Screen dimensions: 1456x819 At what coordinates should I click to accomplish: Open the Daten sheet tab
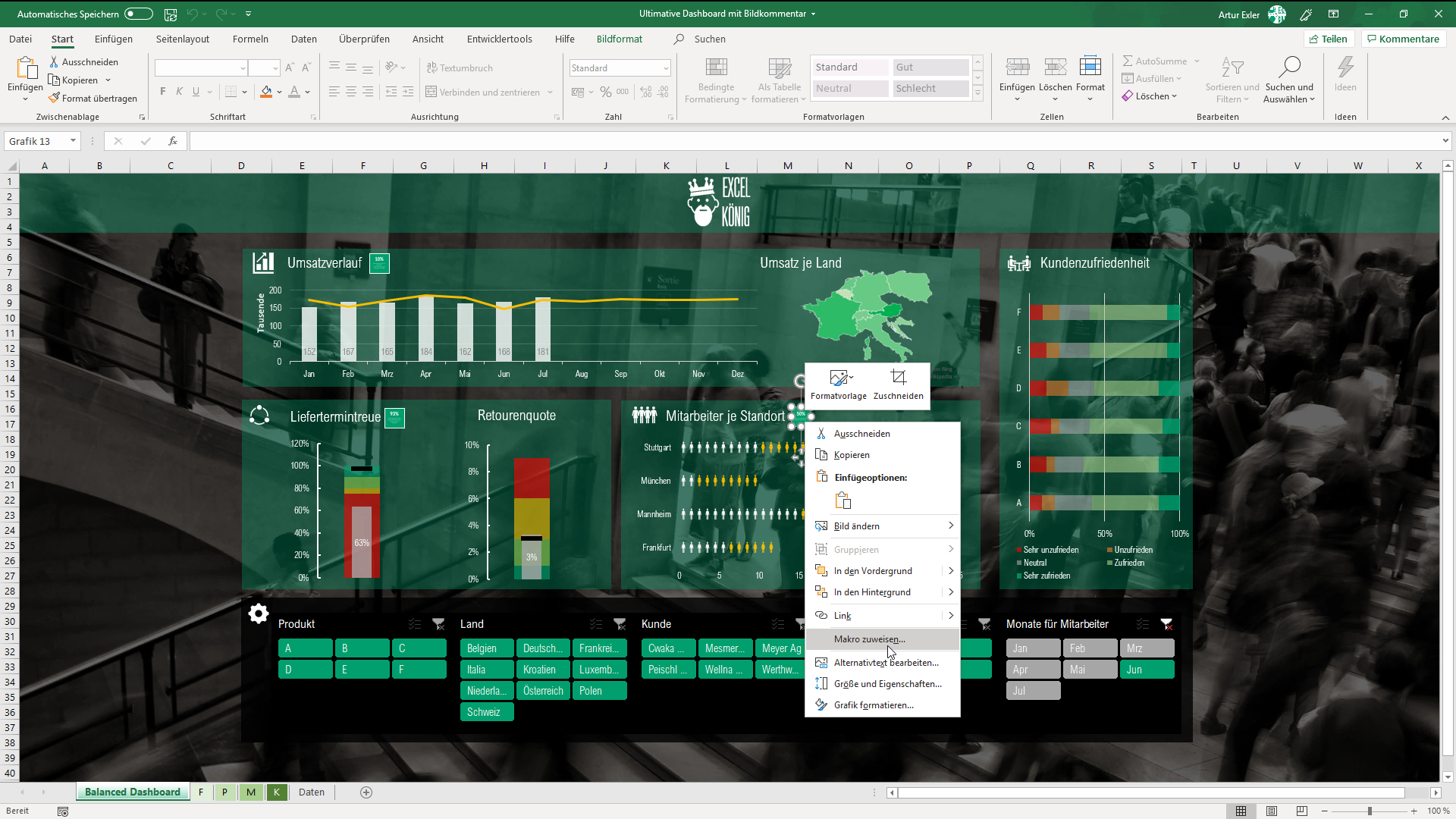pos(311,792)
